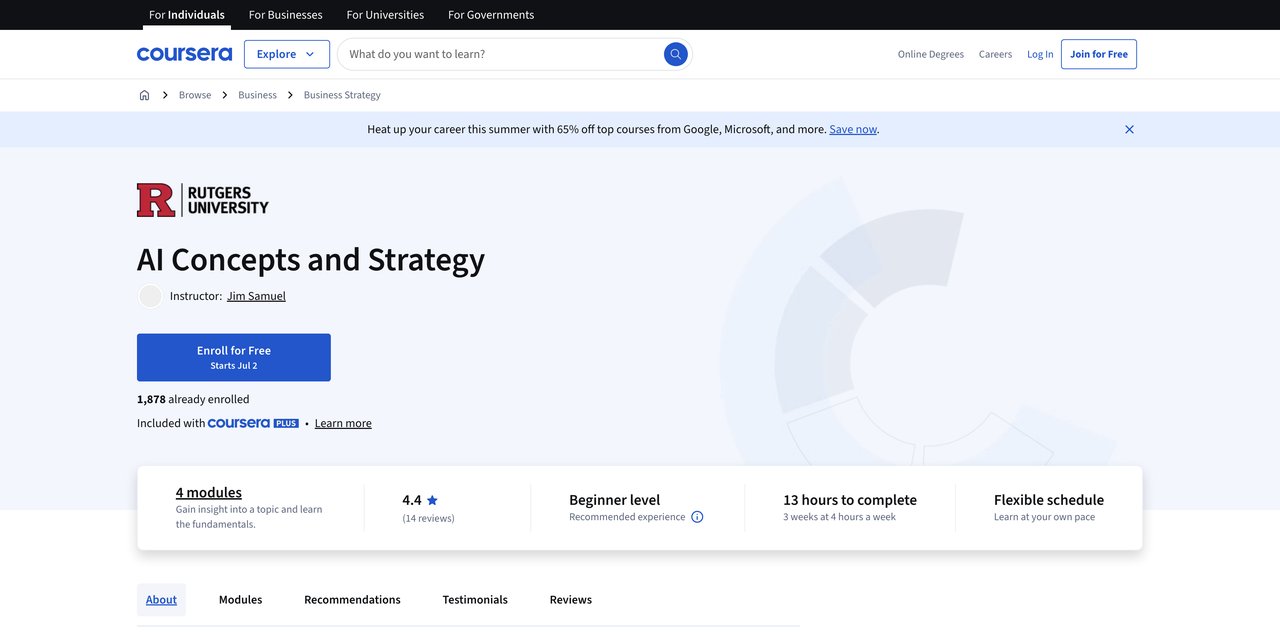Jump to the Recommendations tab
The width and height of the screenshot is (1280, 632).
pos(352,600)
